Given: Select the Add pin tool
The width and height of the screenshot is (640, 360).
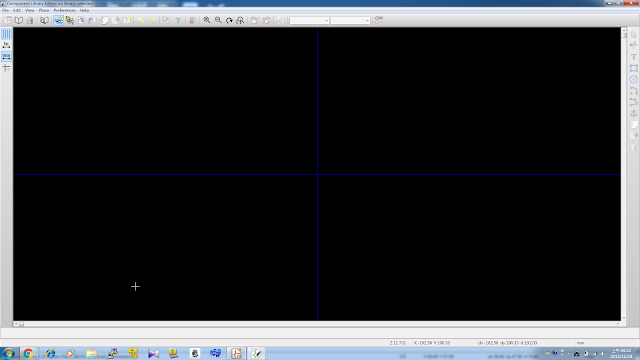Looking at the screenshot, I should point(633,45).
